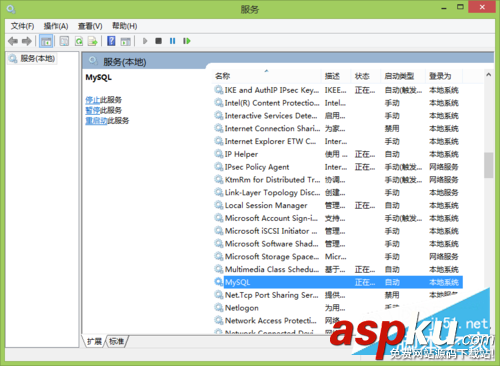Select Network Access Protection service
This screenshot has width=500, height=366.
point(338,321)
